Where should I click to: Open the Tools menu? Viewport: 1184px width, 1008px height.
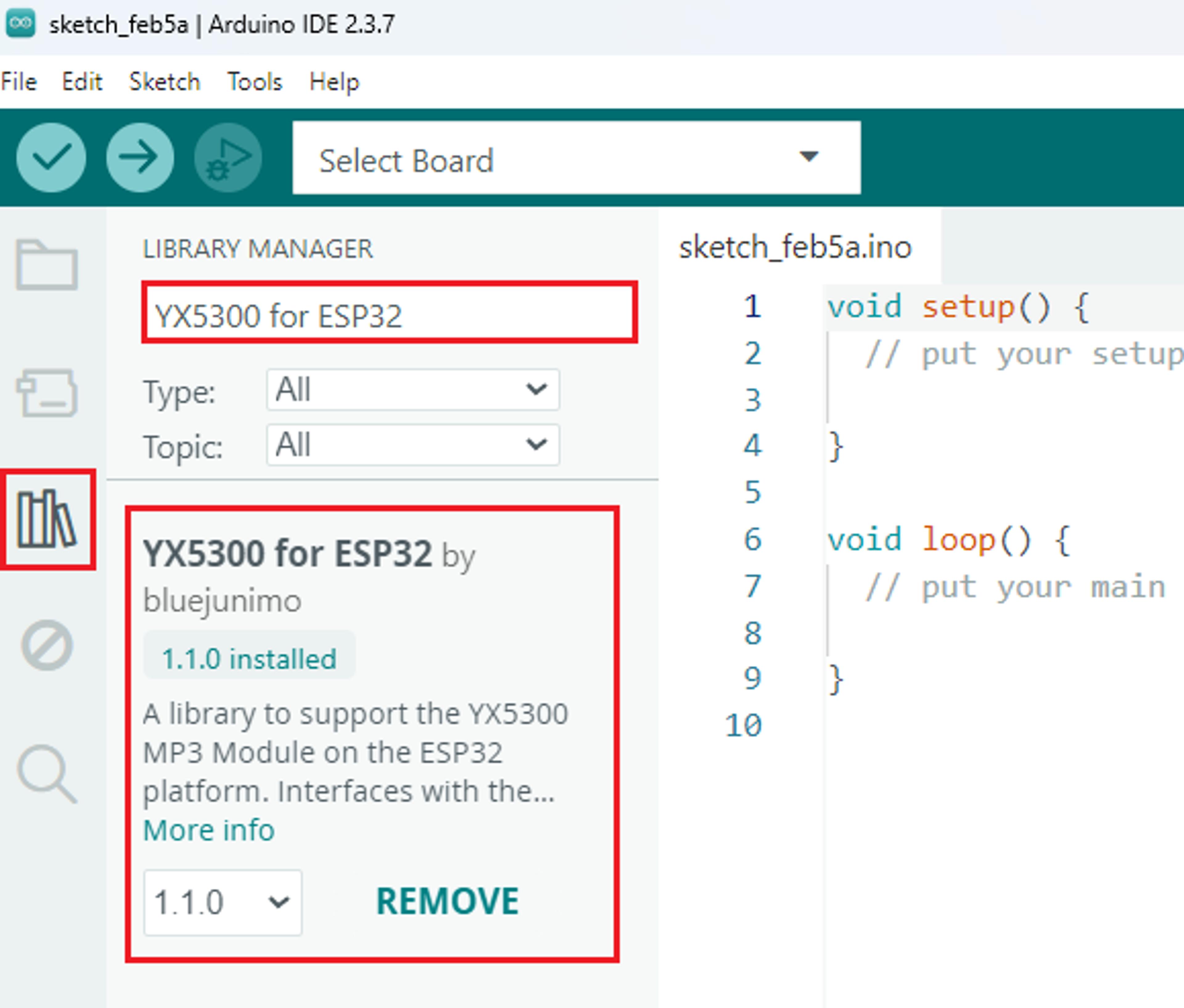tap(255, 82)
